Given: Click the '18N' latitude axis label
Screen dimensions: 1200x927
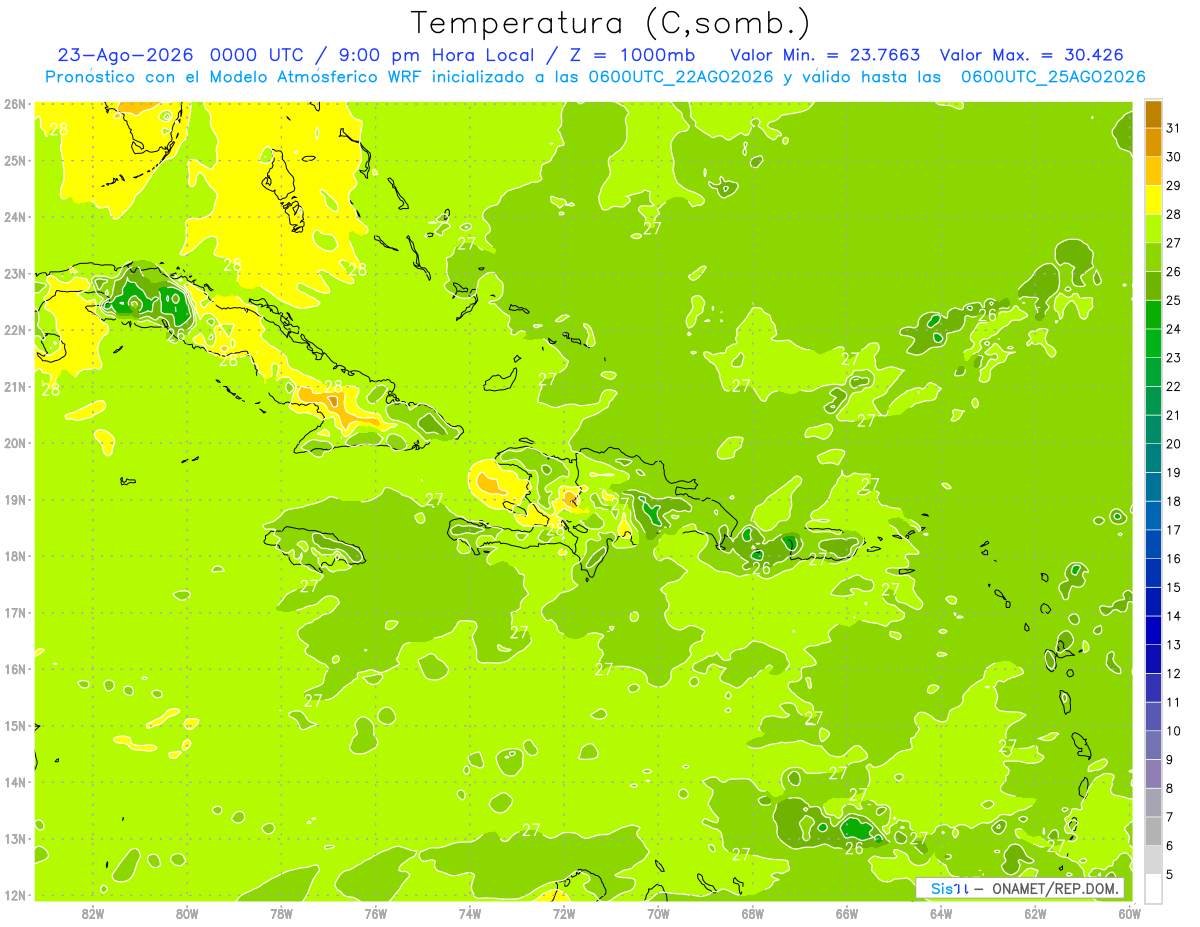Looking at the screenshot, I should click(14, 555).
